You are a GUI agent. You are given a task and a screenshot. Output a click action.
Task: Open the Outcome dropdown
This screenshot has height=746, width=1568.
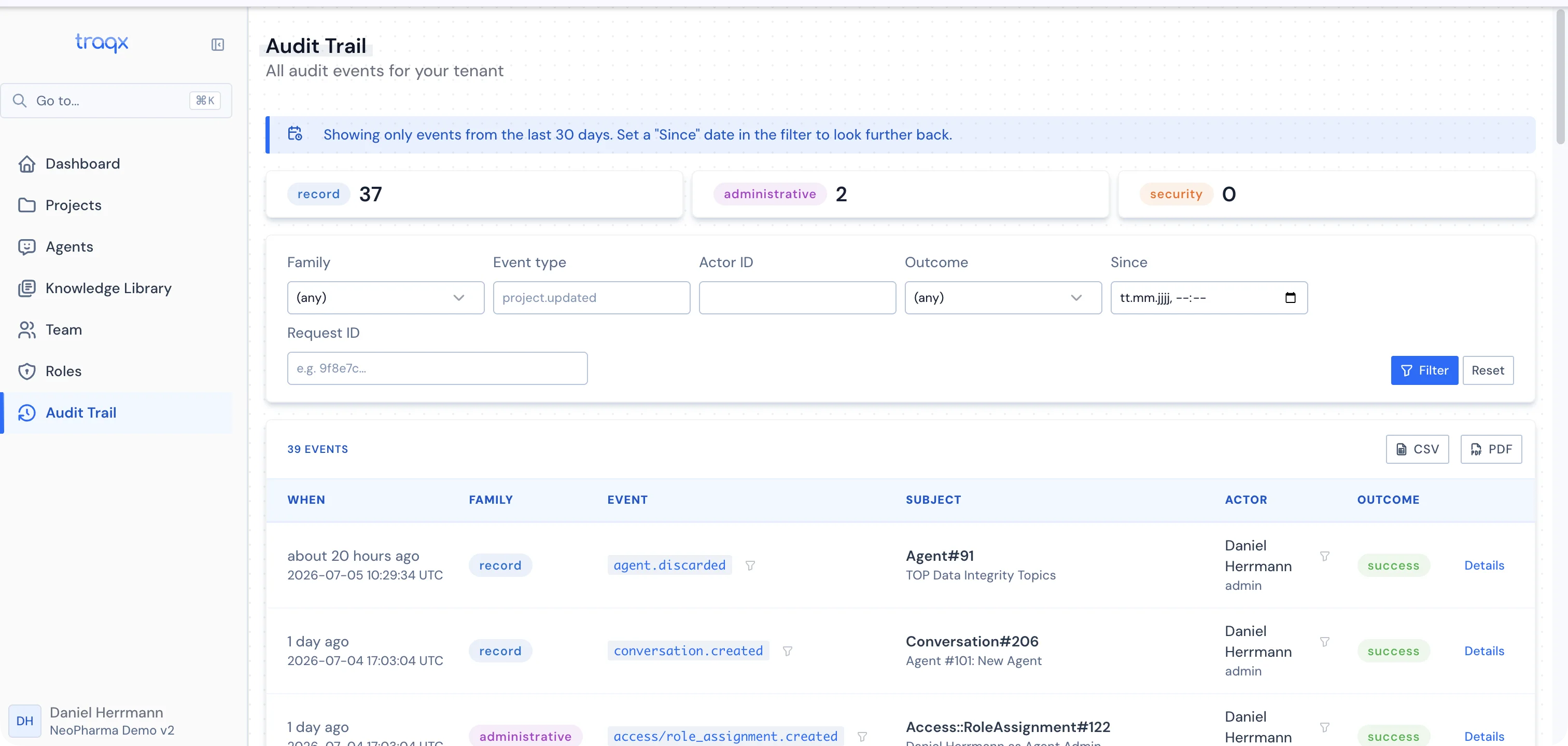(x=1002, y=298)
